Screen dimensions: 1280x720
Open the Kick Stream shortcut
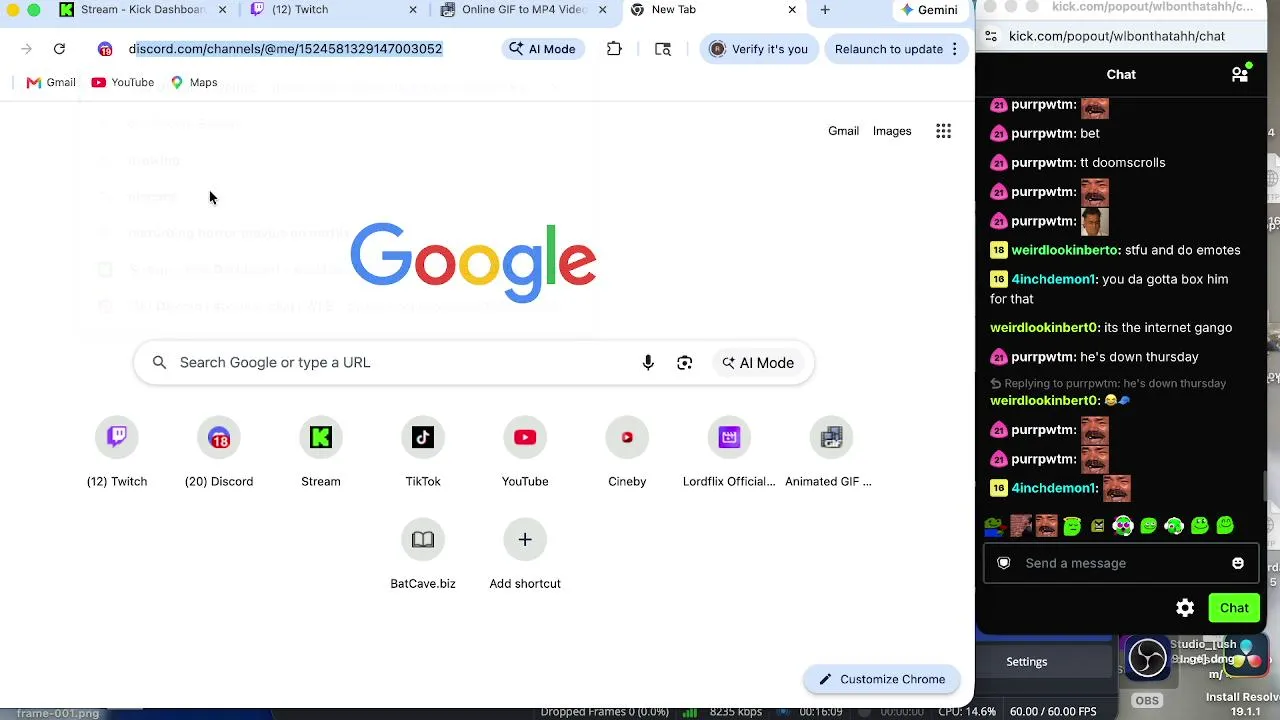321,453
